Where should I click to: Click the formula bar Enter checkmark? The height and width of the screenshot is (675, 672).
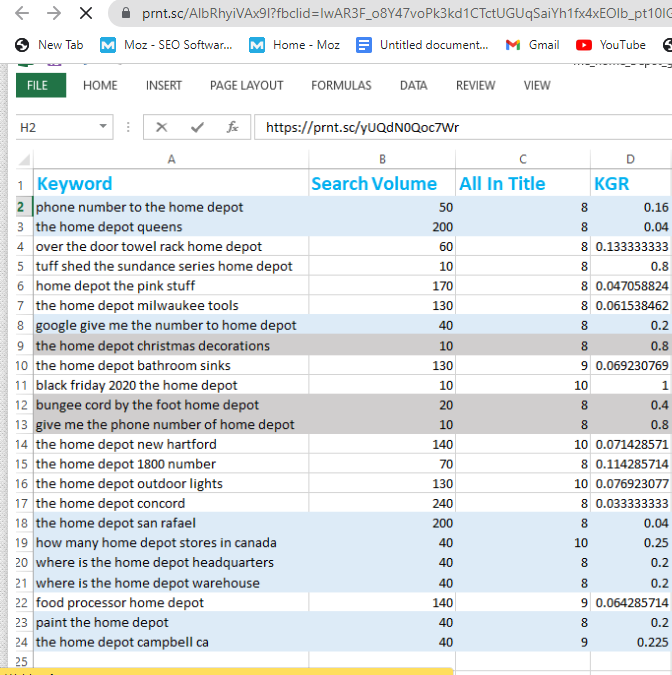click(197, 127)
